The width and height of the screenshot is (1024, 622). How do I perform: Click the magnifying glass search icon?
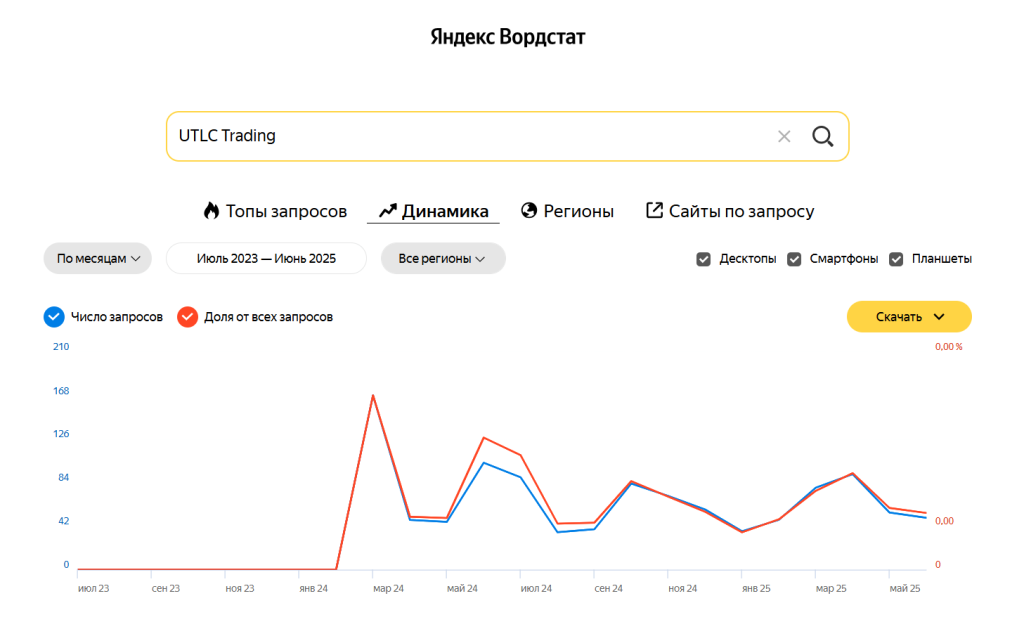pos(822,136)
